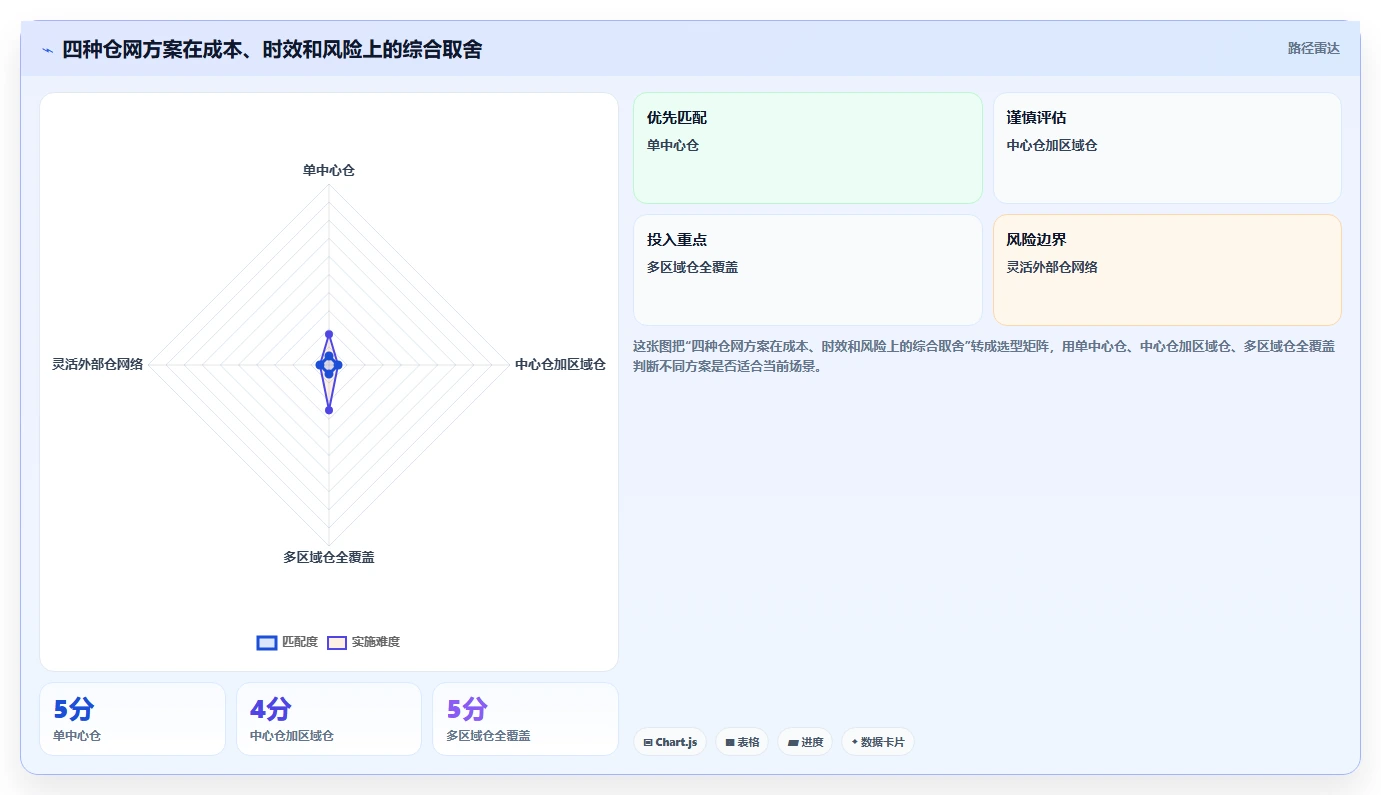Open the 谨慎评估 card
This screenshot has width=1381, height=795.
[1167, 148]
